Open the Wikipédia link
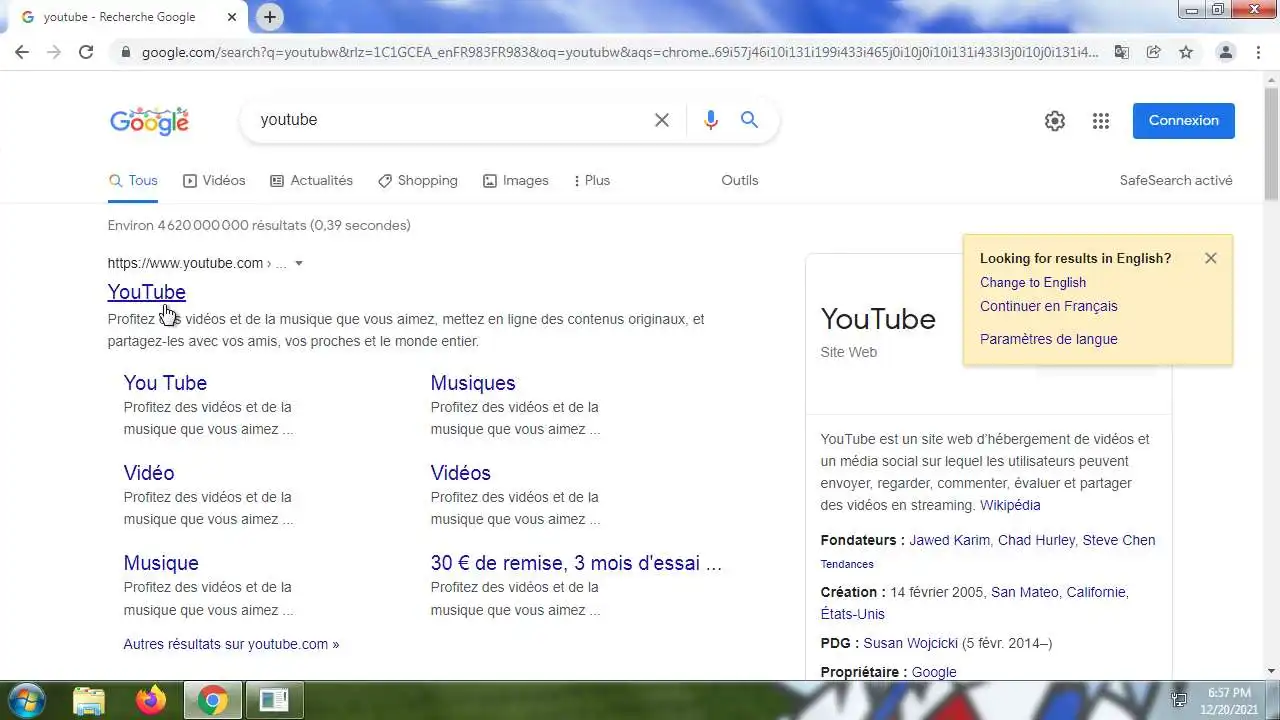Image resolution: width=1280 pixels, height=720 pixels. (x=1010, y=505)
